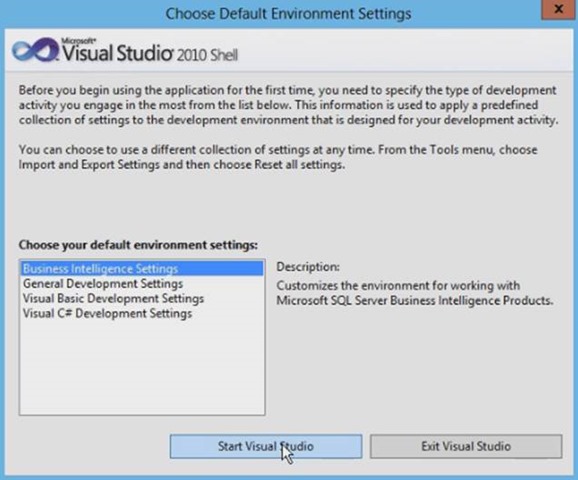Select Business Intelligence Settings in the list

(x=142, y=268)
